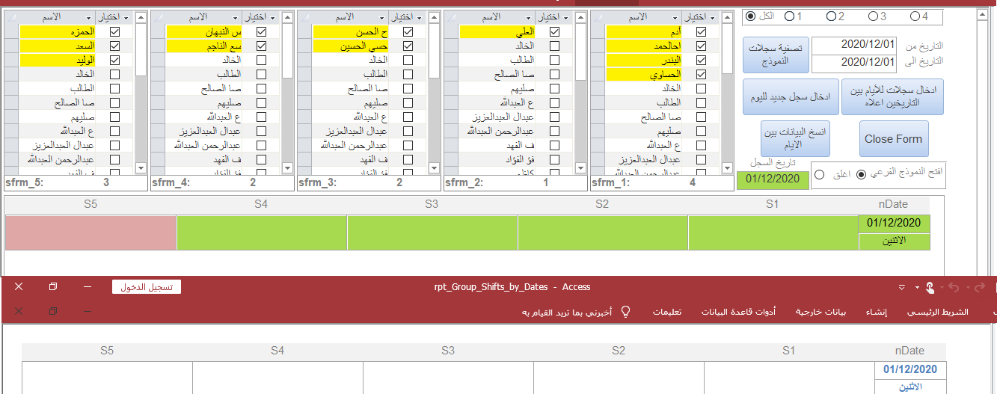Restore the inner document window in the ribbon row

pyautogui.click(x=53, y=311)
